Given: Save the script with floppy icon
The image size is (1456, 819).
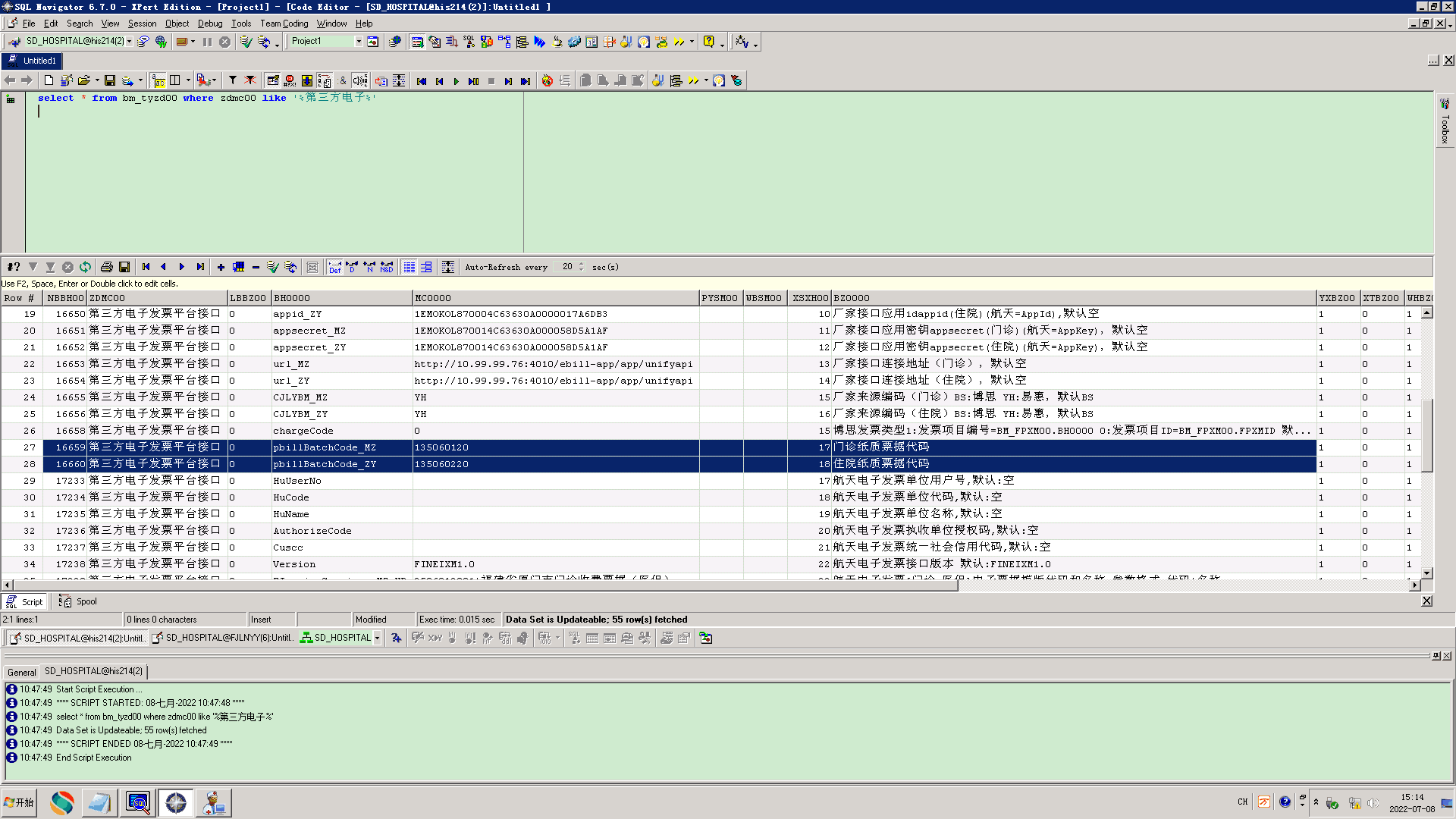Looking at the screenshot, I should point(110,80).
